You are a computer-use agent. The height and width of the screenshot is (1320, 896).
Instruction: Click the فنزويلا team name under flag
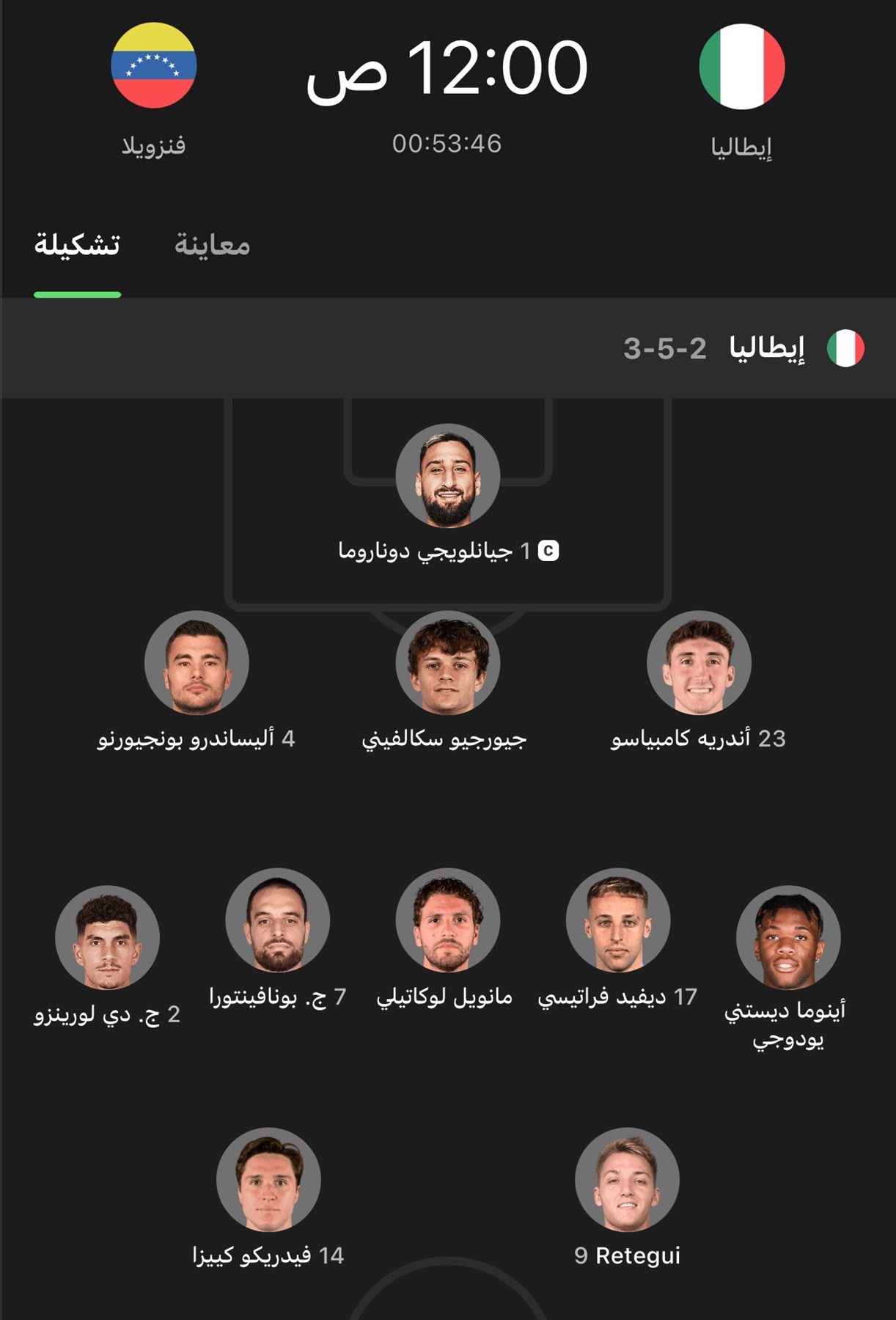pos(153,145)
